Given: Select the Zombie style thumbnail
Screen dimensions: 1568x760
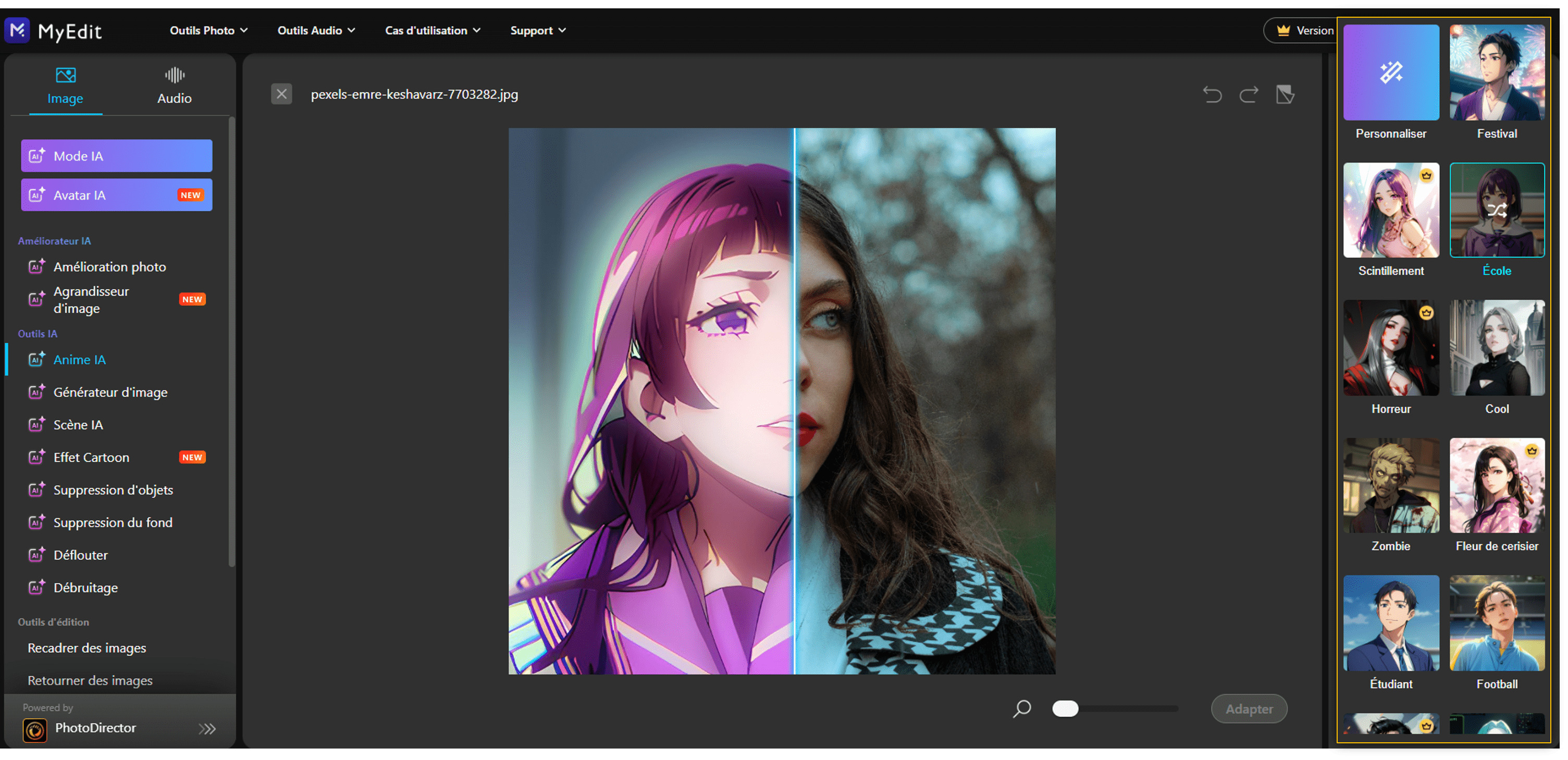Looking at the screenshot, I should coord(1391,485).
